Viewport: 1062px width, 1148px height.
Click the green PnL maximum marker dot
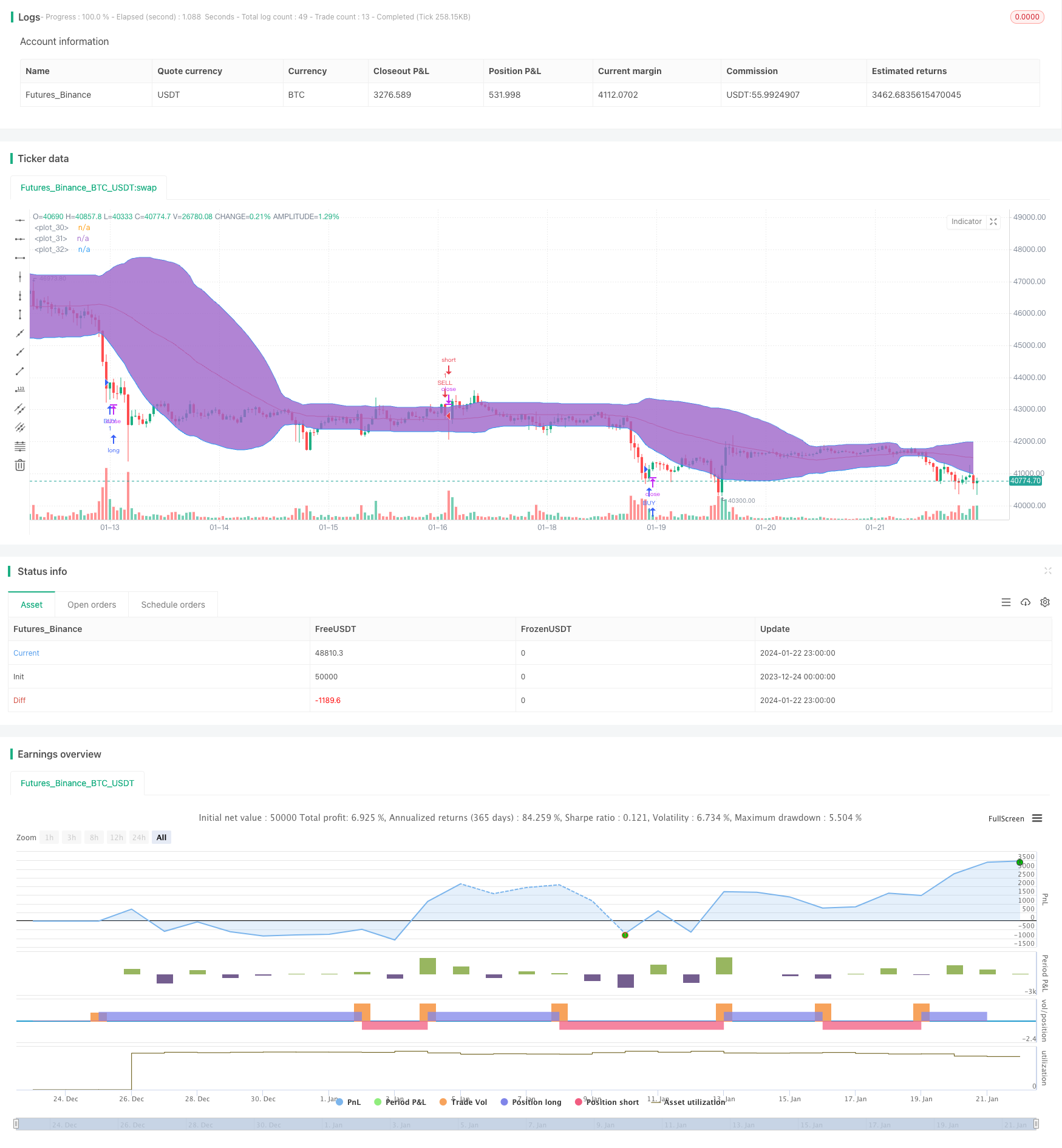(x=1019, y=862)
